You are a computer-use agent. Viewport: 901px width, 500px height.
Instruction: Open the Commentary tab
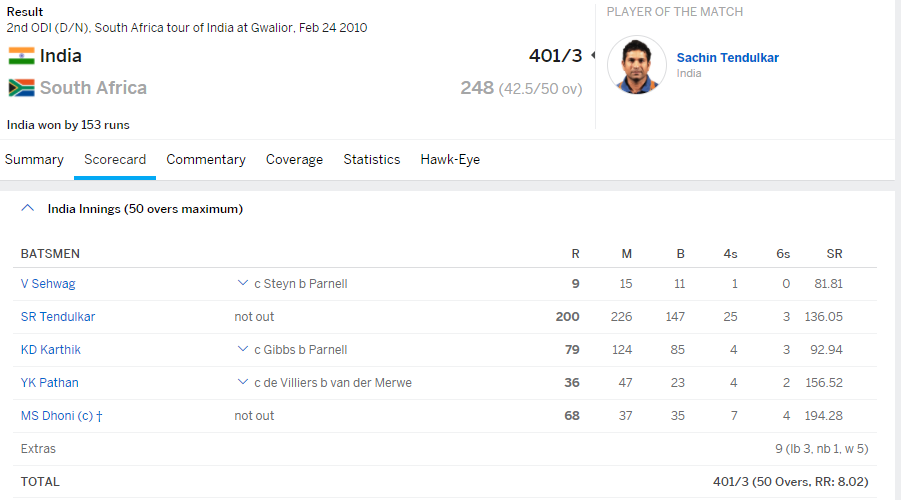[206, 160]
